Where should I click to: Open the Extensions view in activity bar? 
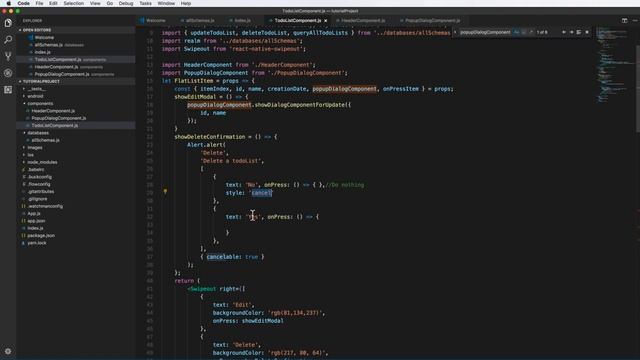pyautogui.click(x=8, y=89)
